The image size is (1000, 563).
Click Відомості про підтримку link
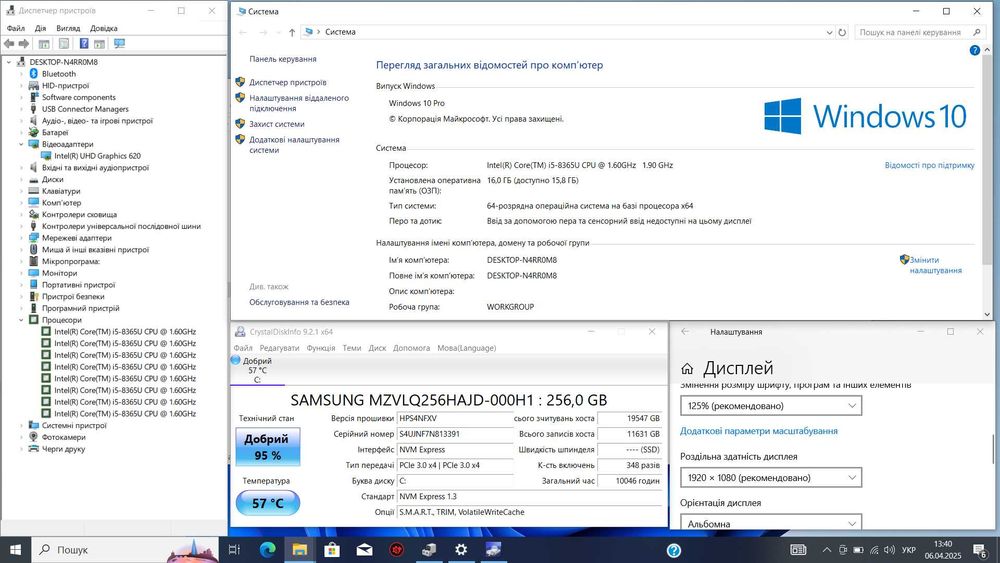(x=929, y=165)
